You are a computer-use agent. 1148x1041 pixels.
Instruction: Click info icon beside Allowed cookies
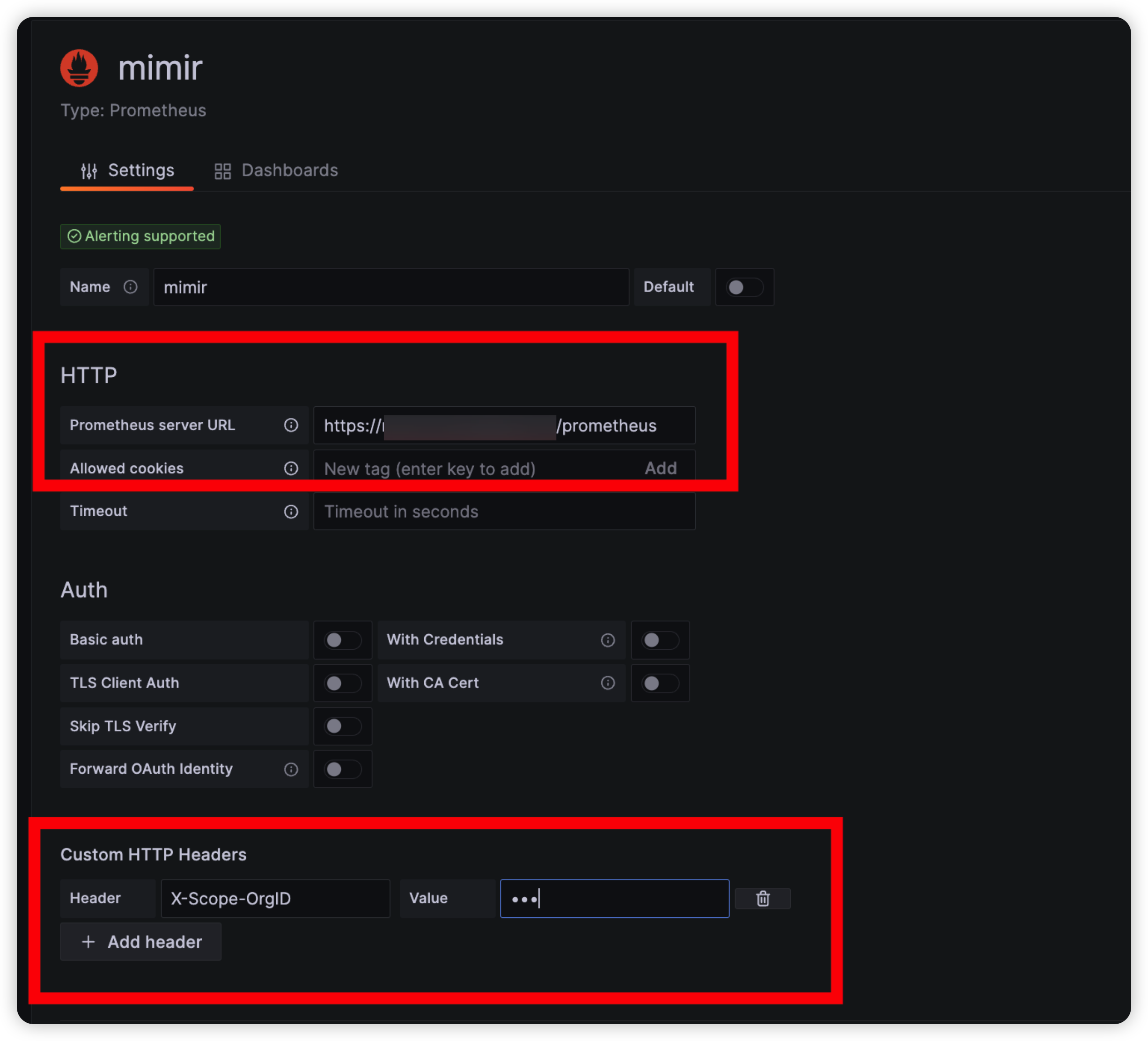tap(291, 468)
